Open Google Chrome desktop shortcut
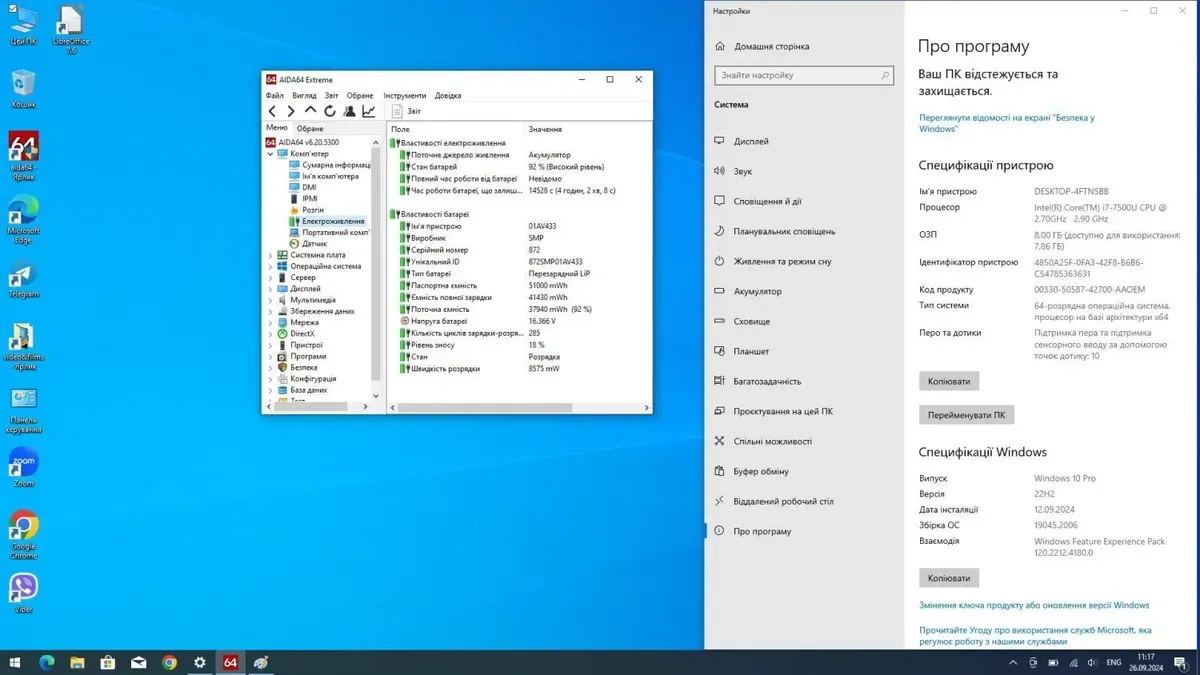This screenshot has height=675, width=1200. (23, 527)
